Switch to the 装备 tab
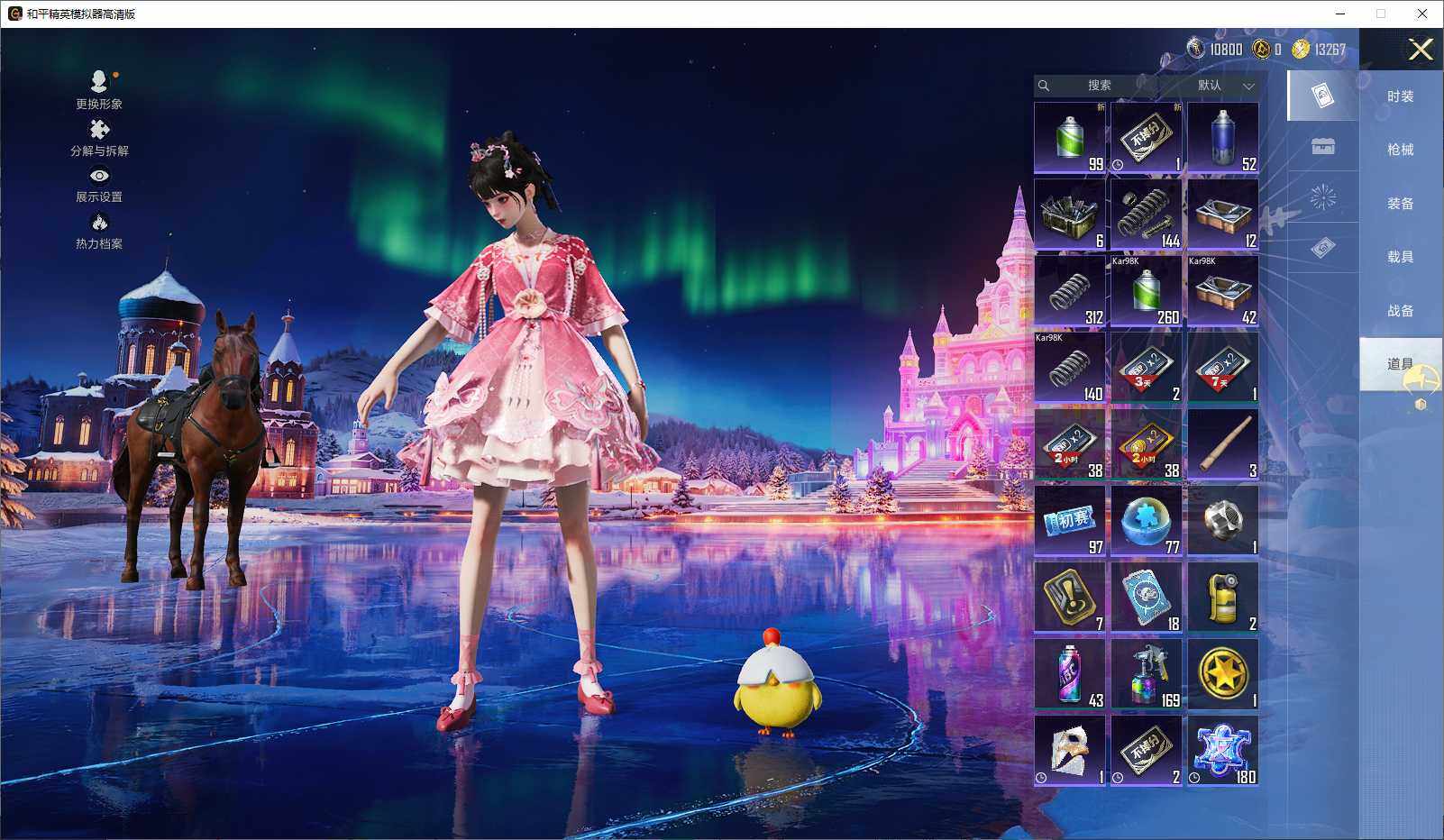Image resolution: width=1444 pixels, height=840 pixels. click(x=1401, y=204)
